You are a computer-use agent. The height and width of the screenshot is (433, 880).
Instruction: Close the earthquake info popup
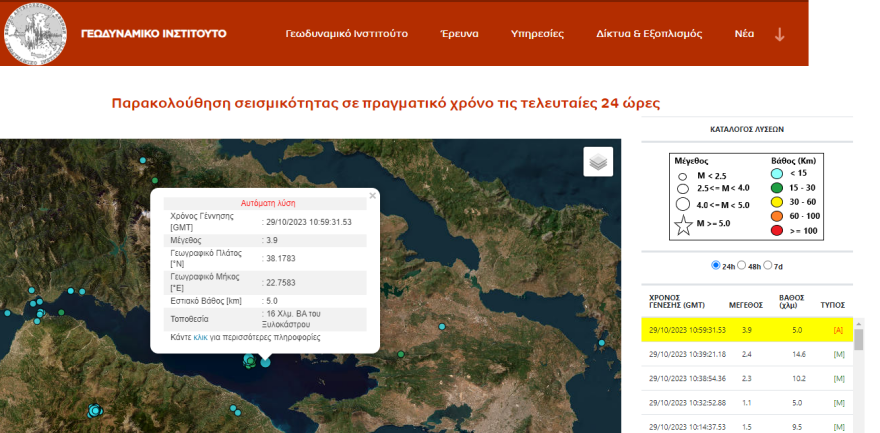click(x=372, y=196)
